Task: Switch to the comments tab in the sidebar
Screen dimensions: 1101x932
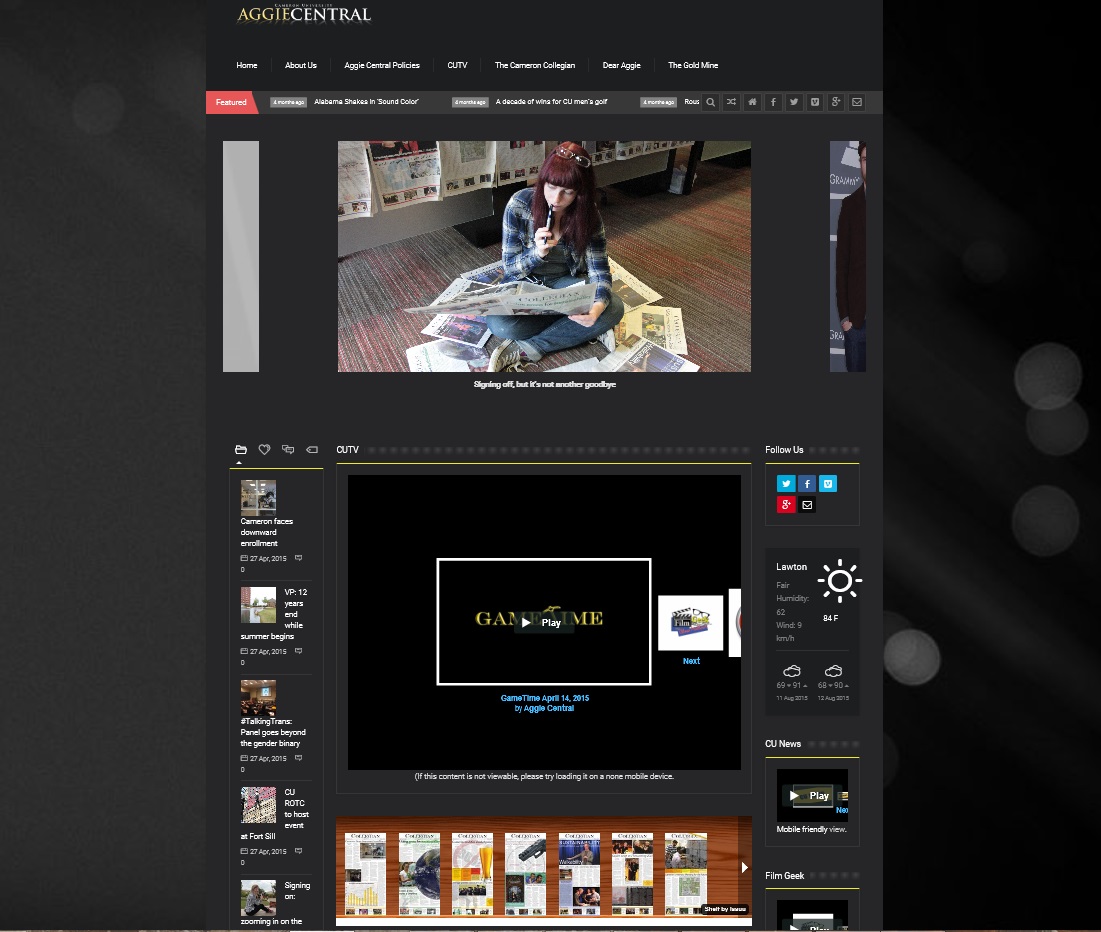Action: (x=288, y=450)
